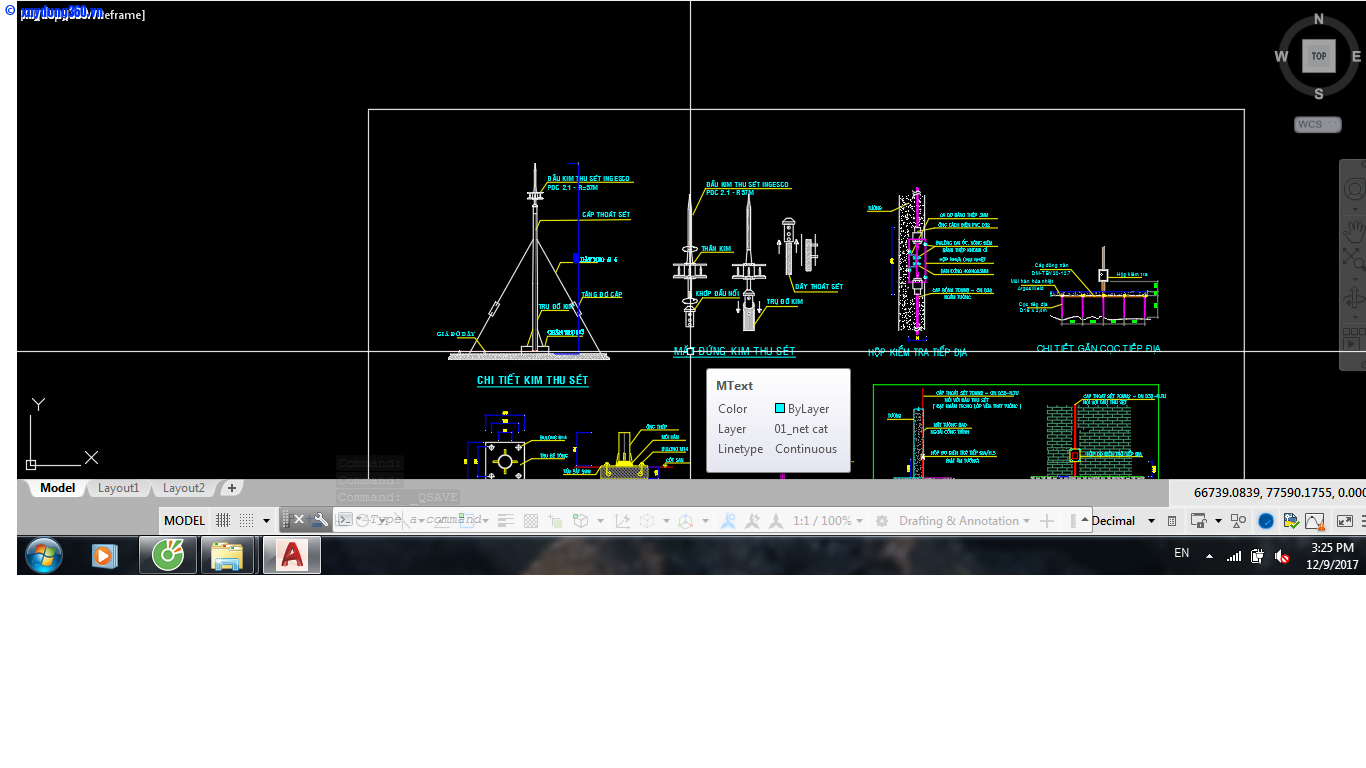Viewport: 1366px width, 768px height.
Task: Click the isolate objects icon in status bar
Action: [x=1239, y=520]
